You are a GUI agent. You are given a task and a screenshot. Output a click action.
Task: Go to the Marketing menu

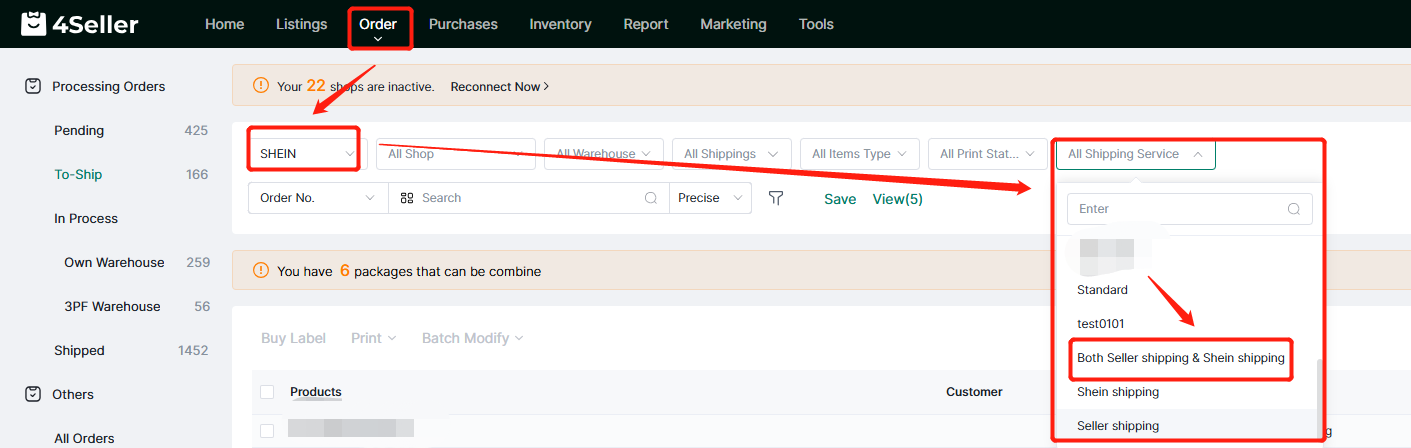tap(733, 24)
